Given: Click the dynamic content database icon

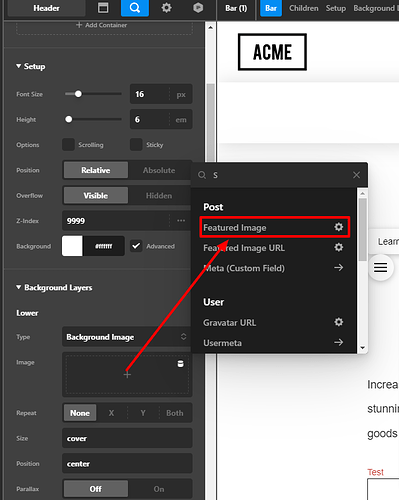Looking at the screenshot, I should pyautogui.click(x=180, y=364).
